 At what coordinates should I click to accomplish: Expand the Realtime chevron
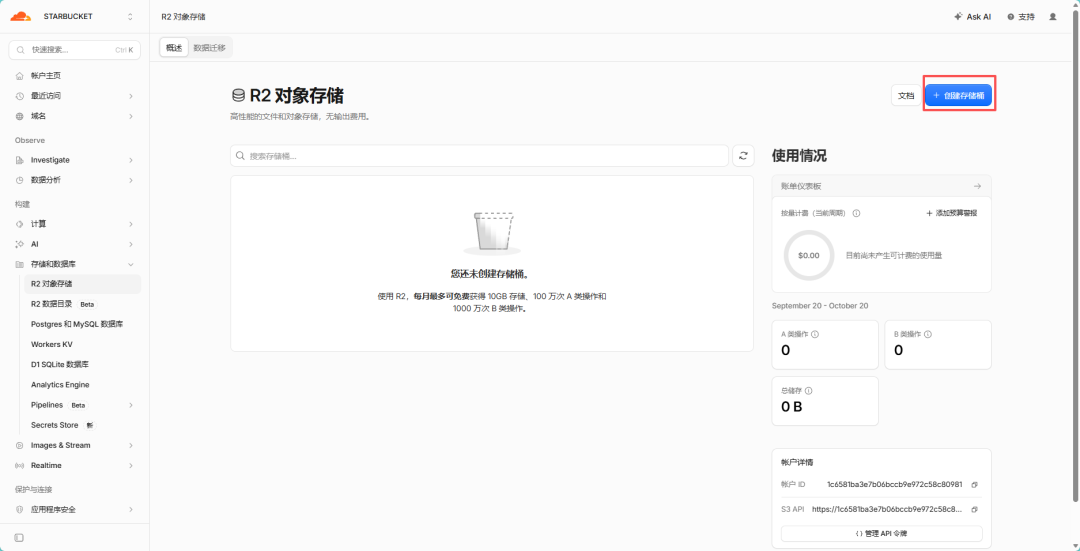click(131, 466)
